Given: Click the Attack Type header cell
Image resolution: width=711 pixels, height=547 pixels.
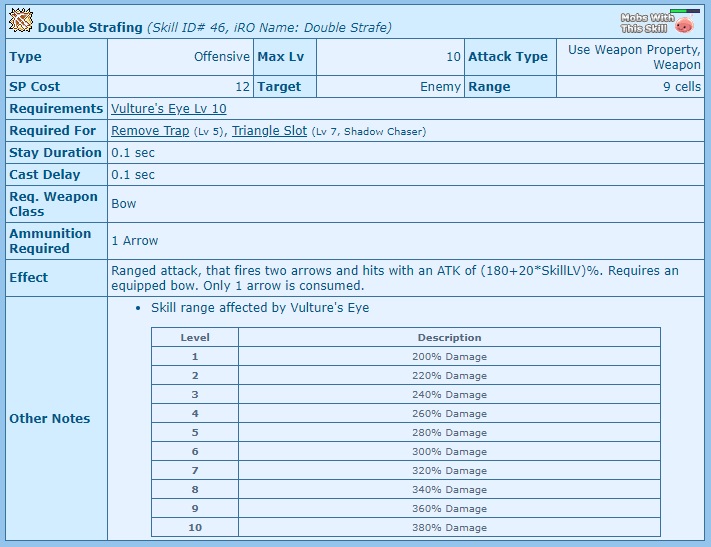Looking at the screenshot, I should point(510,57).
